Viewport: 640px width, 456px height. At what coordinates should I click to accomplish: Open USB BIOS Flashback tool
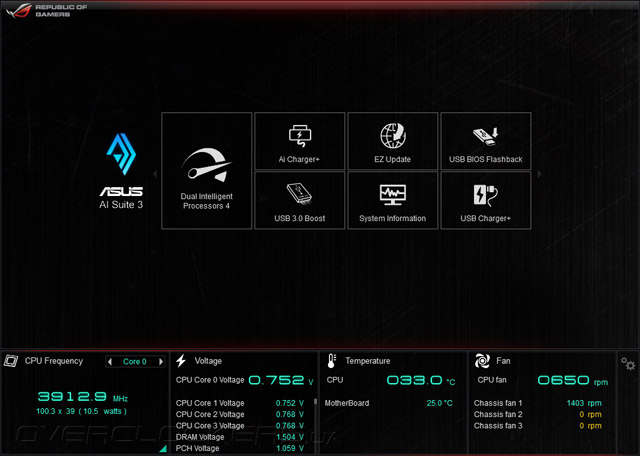pos(486,141)
